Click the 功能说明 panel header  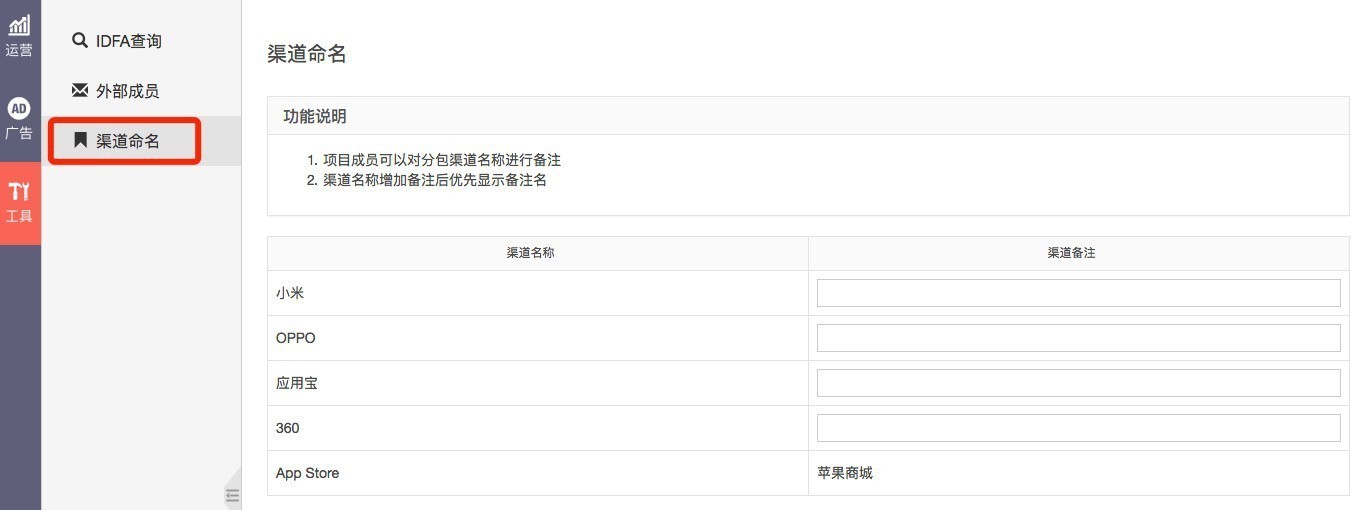pyautogui.click(x=315, y=116)
